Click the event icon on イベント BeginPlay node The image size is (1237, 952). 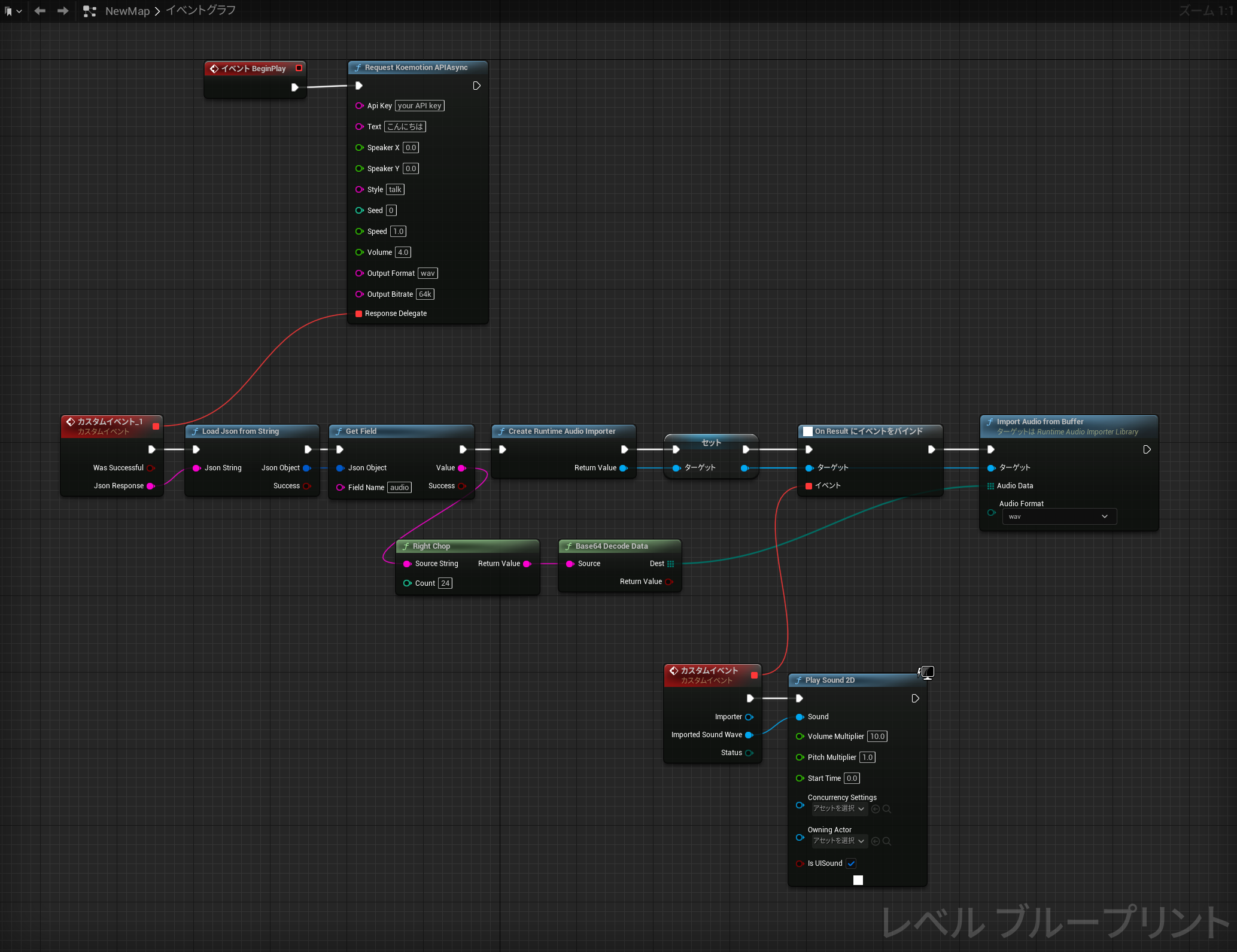coord(215,68)
